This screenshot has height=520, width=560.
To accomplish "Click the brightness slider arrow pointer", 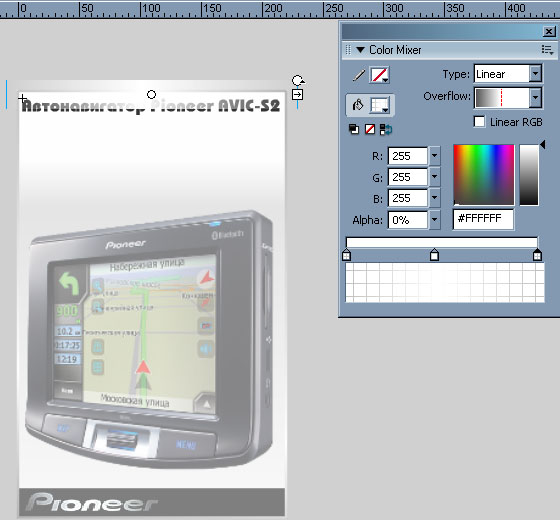I will tap(543, 145).
